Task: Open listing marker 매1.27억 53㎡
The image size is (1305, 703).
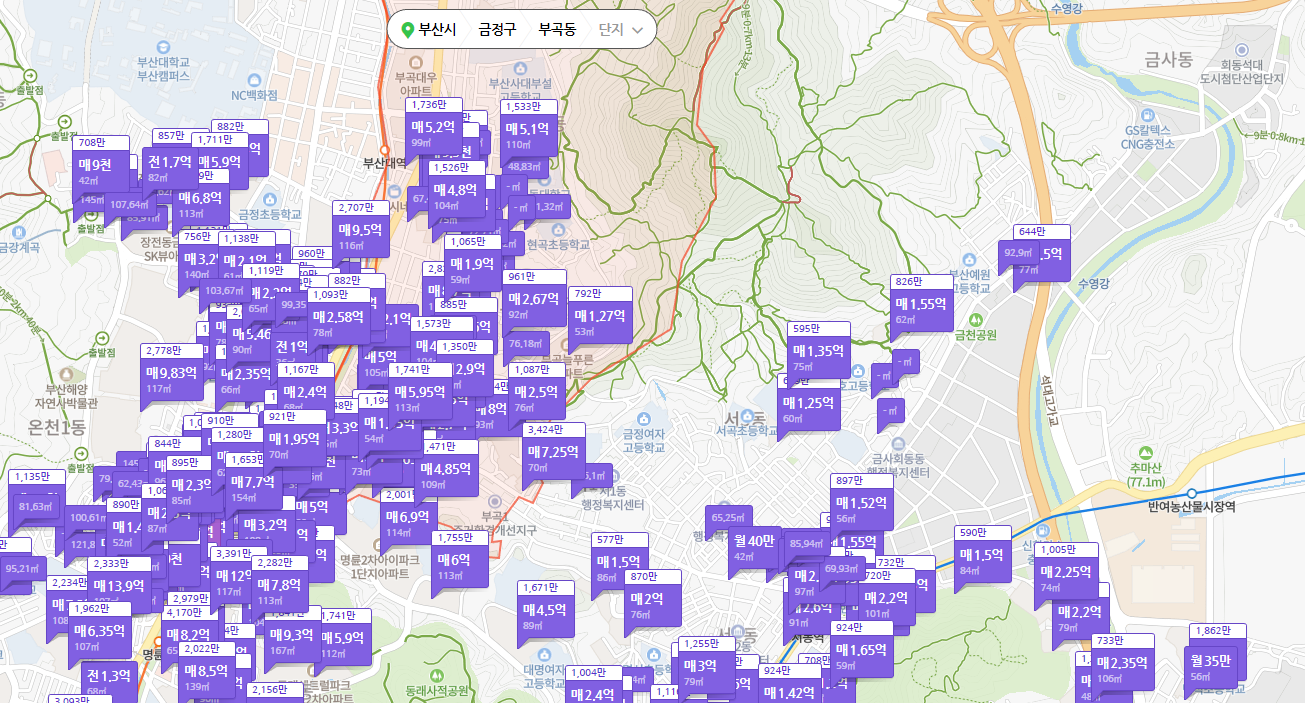Action: 601,318
